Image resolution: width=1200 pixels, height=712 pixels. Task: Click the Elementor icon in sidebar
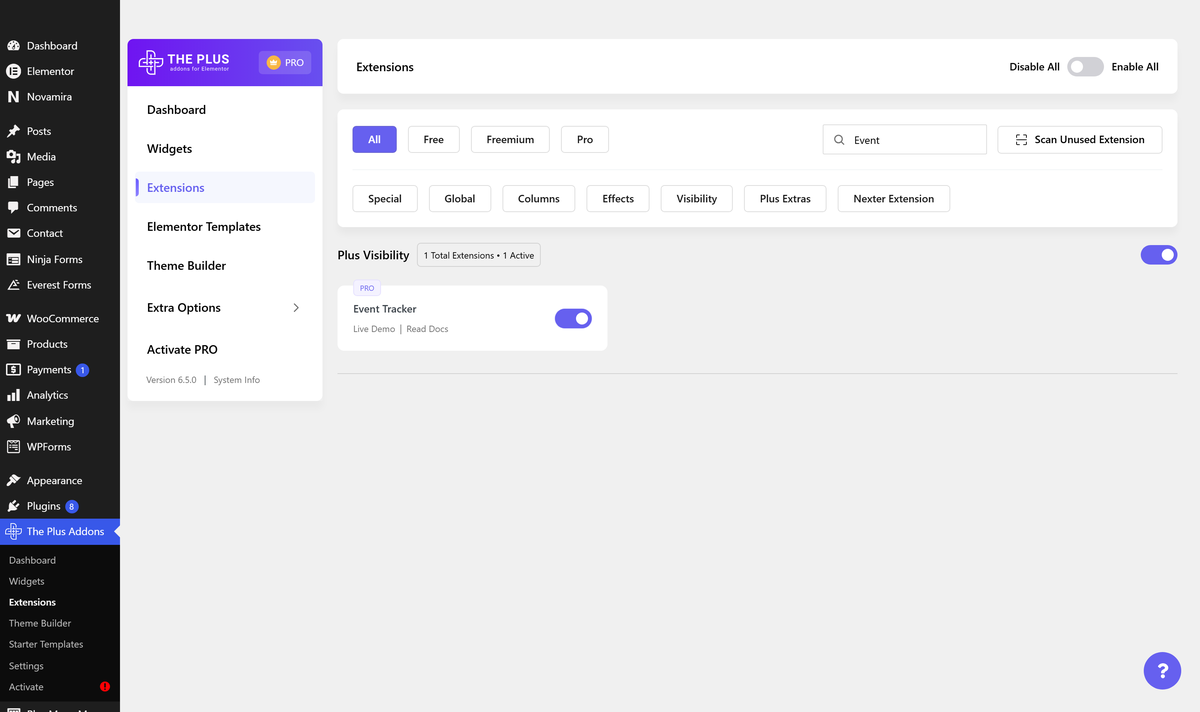pyautogui.click(x=14, y=72)
